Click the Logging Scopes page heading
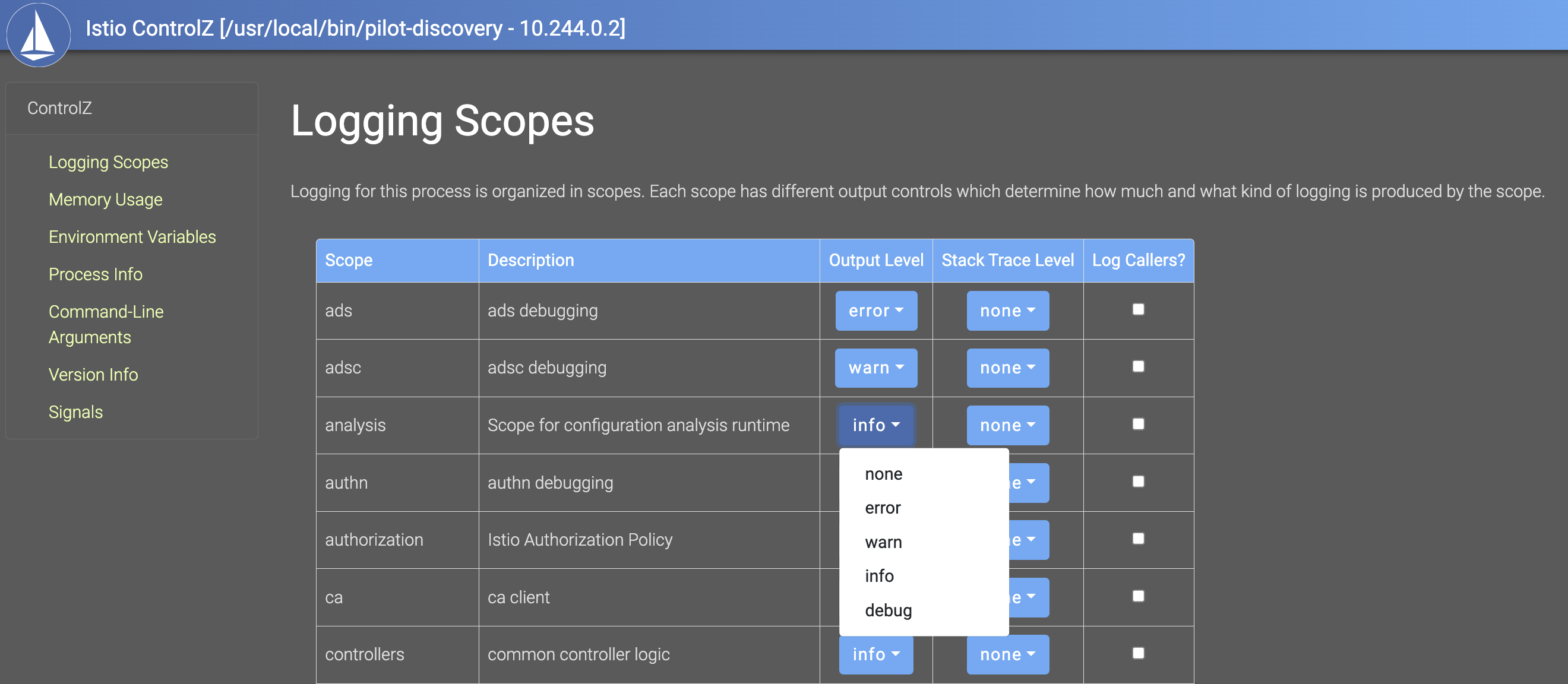The width and height of the screenshot is (1568, 684). pyautogui.click(x=442, y=121)
